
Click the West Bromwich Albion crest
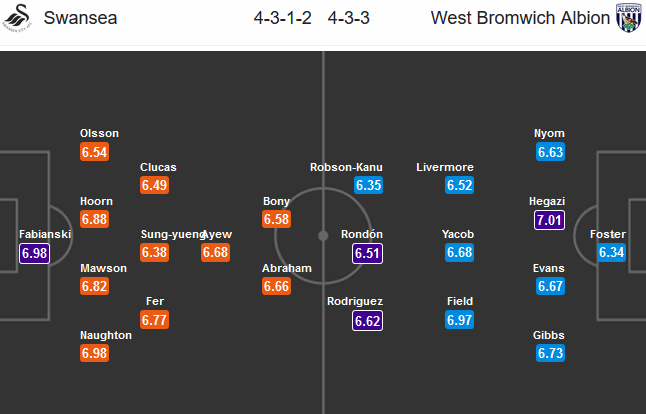tap(628, 19)
